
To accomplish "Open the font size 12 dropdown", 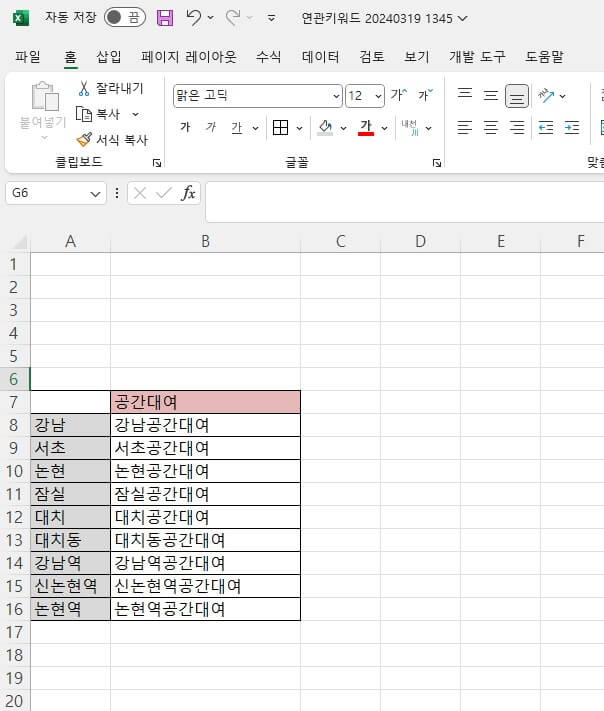I will coord(378,96).
